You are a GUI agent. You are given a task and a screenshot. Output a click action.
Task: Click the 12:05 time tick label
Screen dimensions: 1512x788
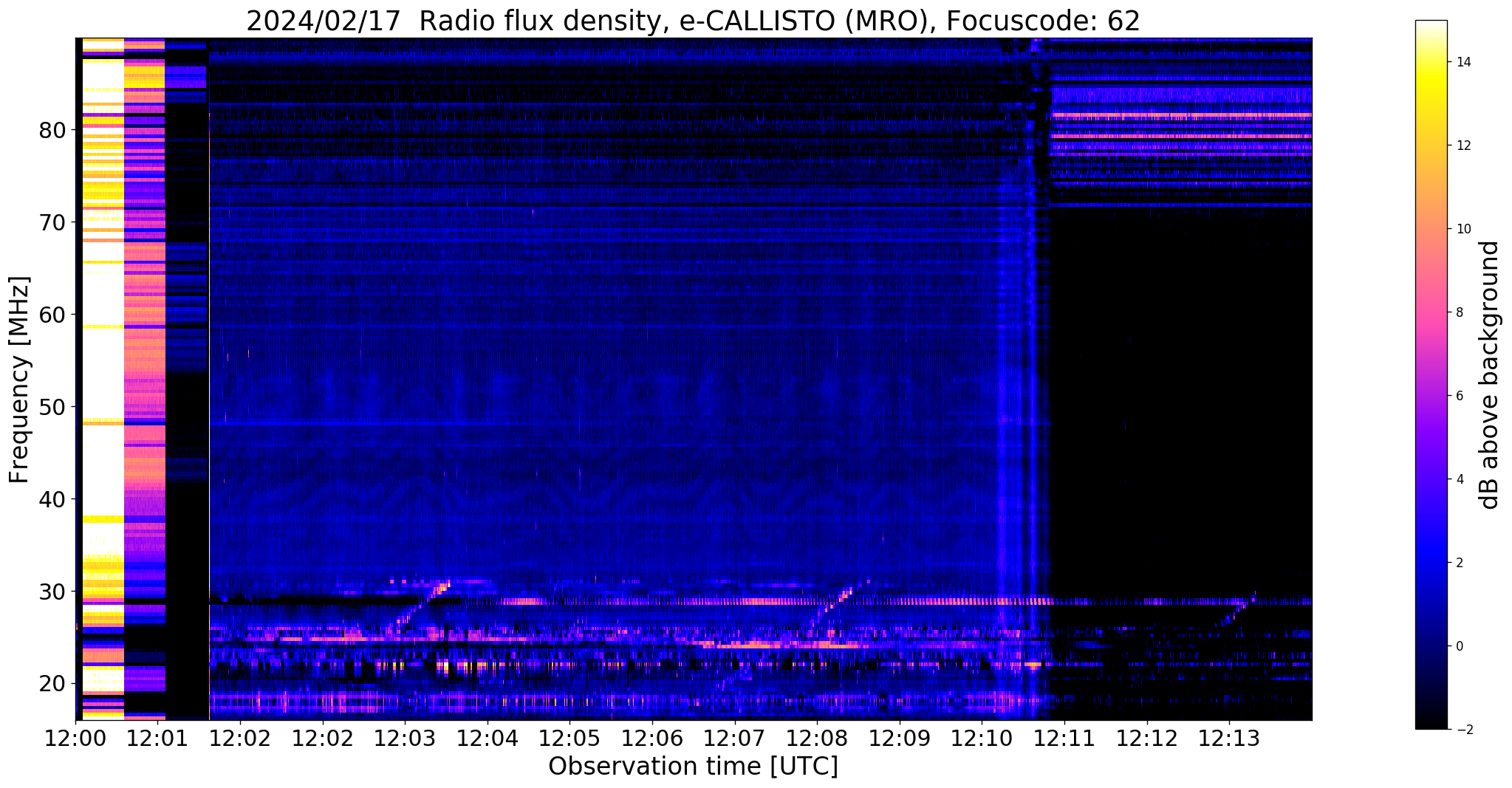tap(570, 738)
